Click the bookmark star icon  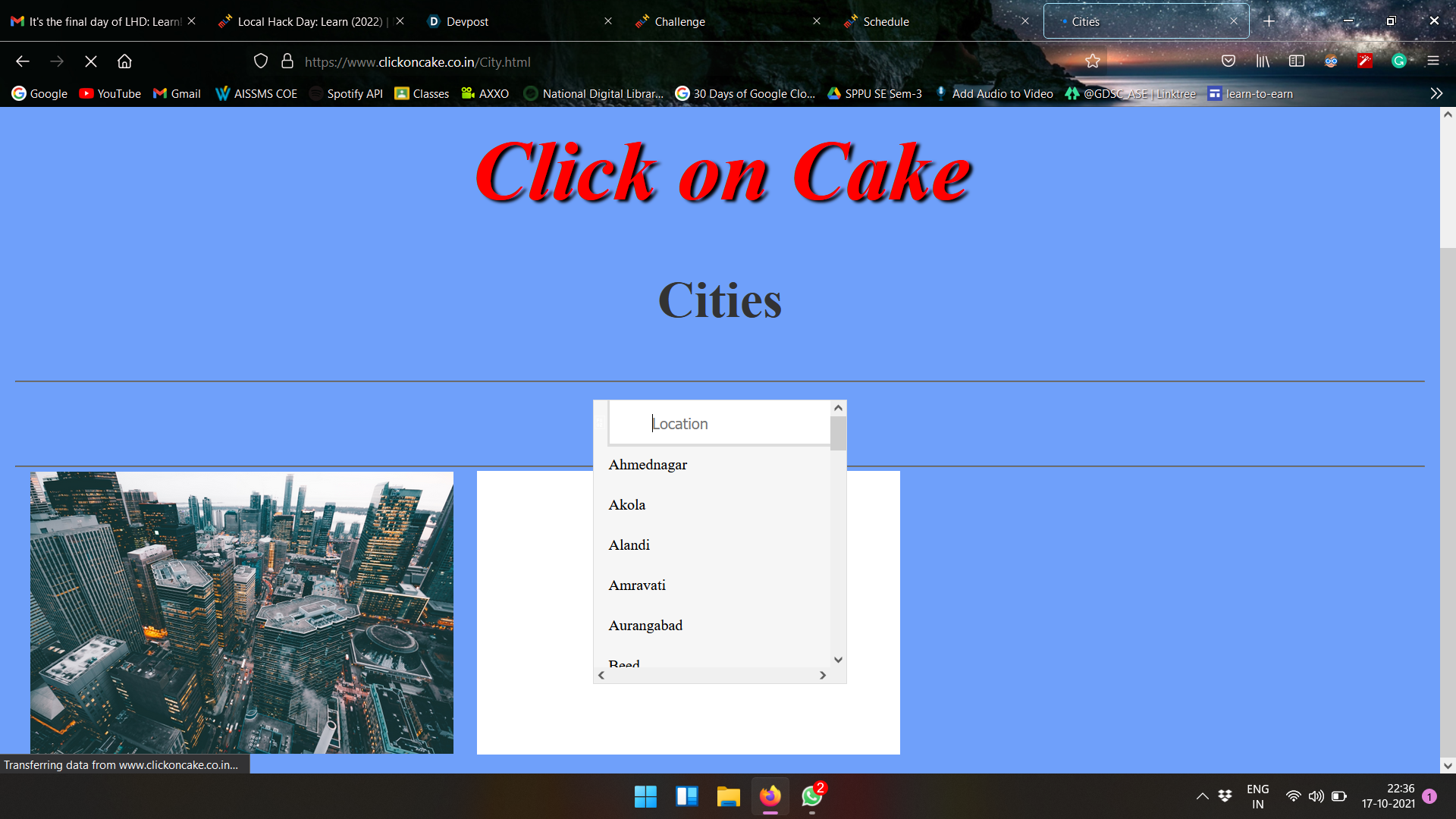(x=1092, y=61)
